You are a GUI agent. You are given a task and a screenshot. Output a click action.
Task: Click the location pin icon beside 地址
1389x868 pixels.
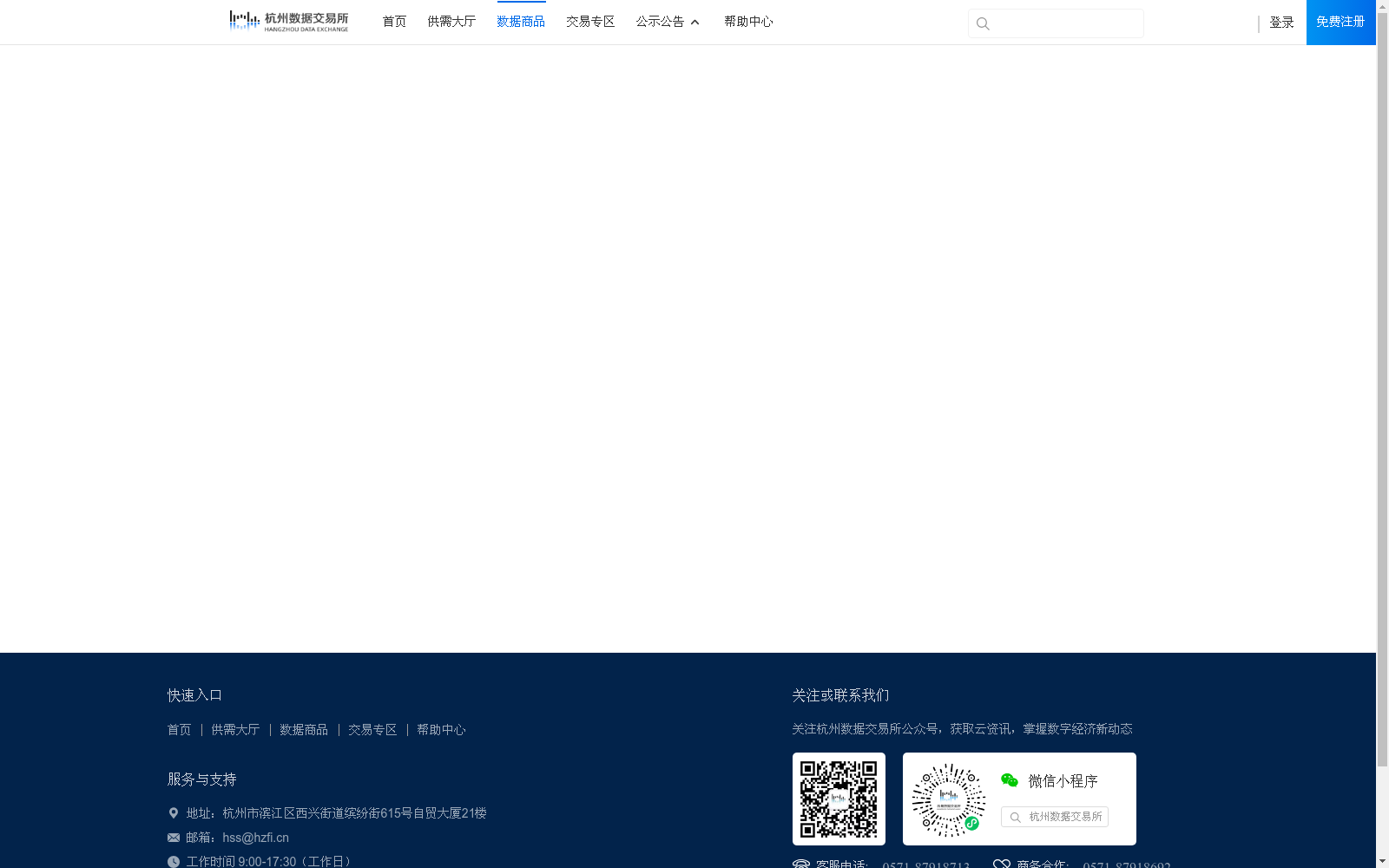click(x=173, y=812)
